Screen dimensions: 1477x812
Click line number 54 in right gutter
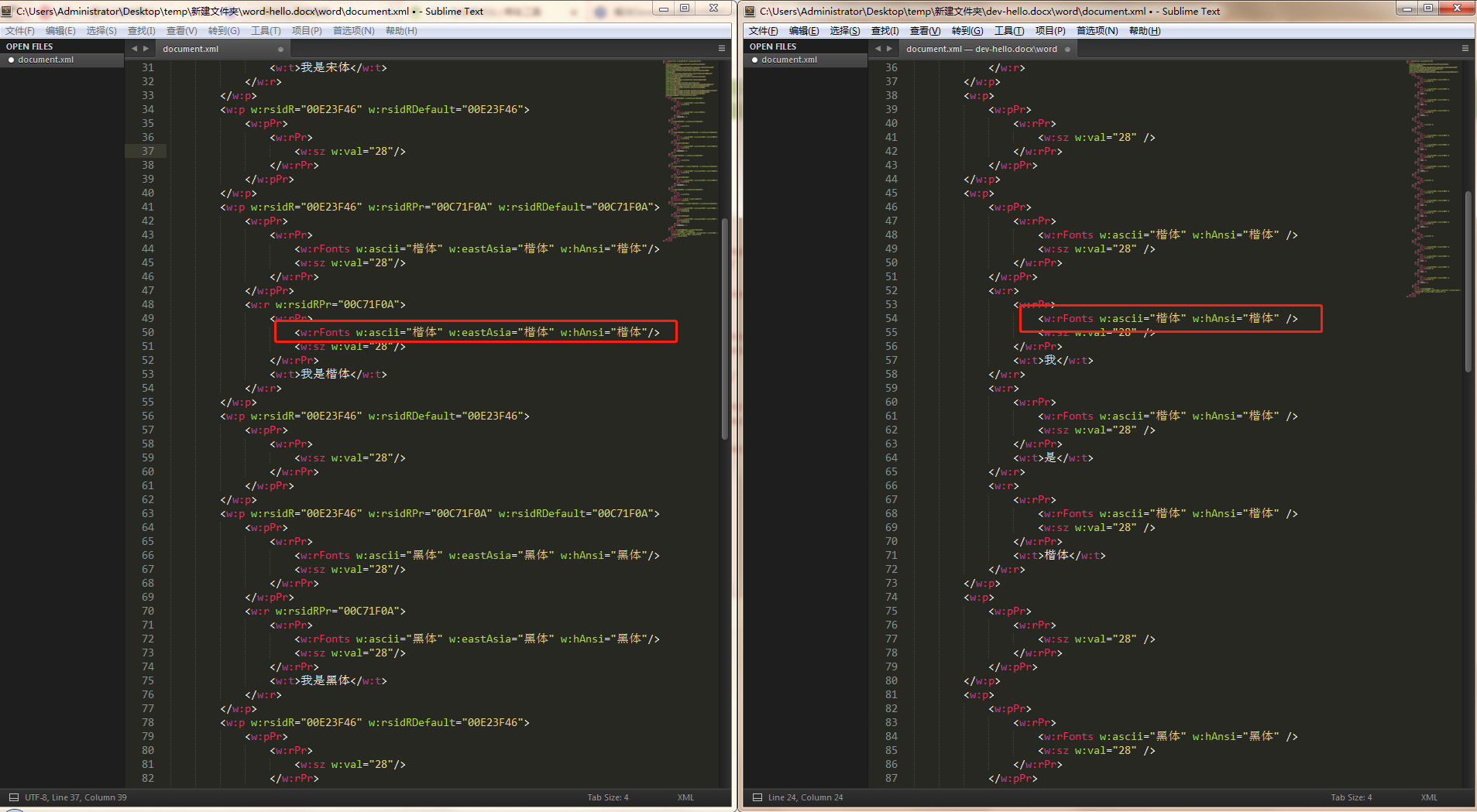tap(891, 318)
